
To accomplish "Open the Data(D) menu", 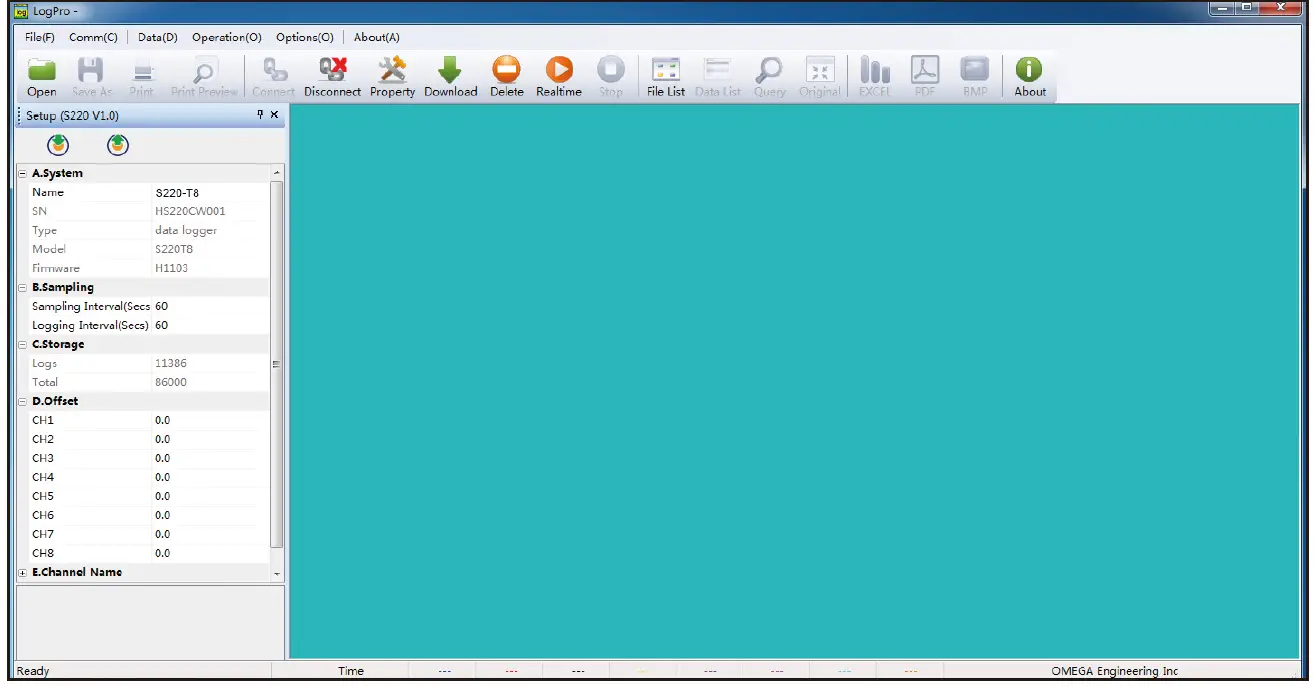I will (158, 37).
